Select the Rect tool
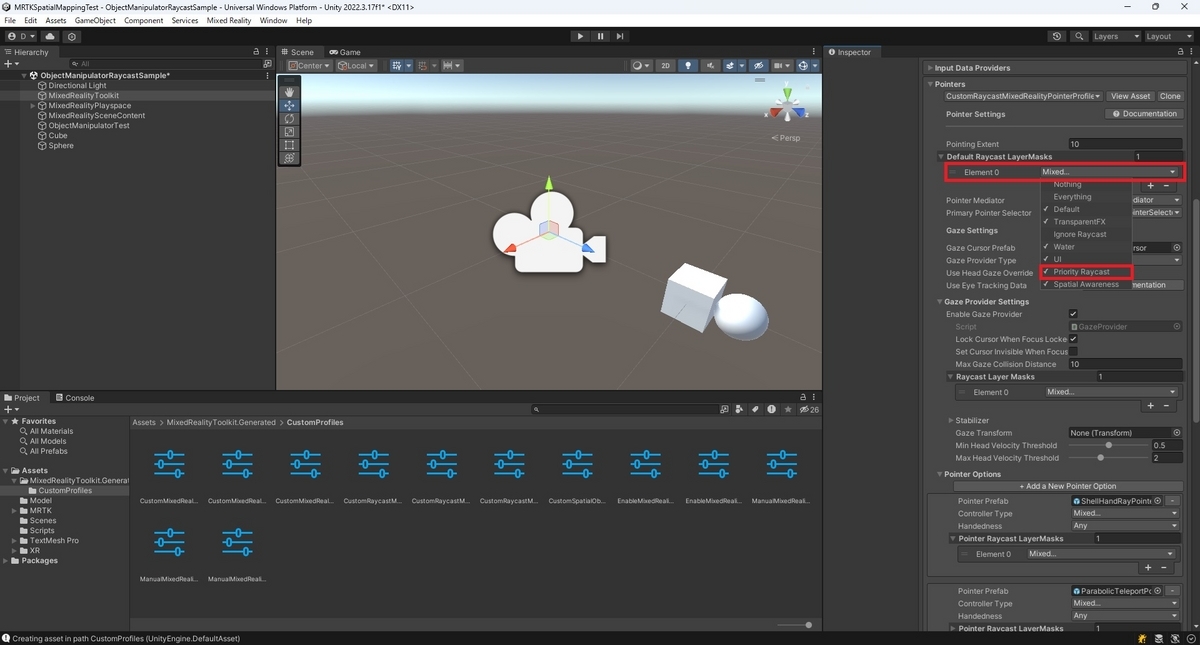The image size is (1200, 645). tap(289, 144)
